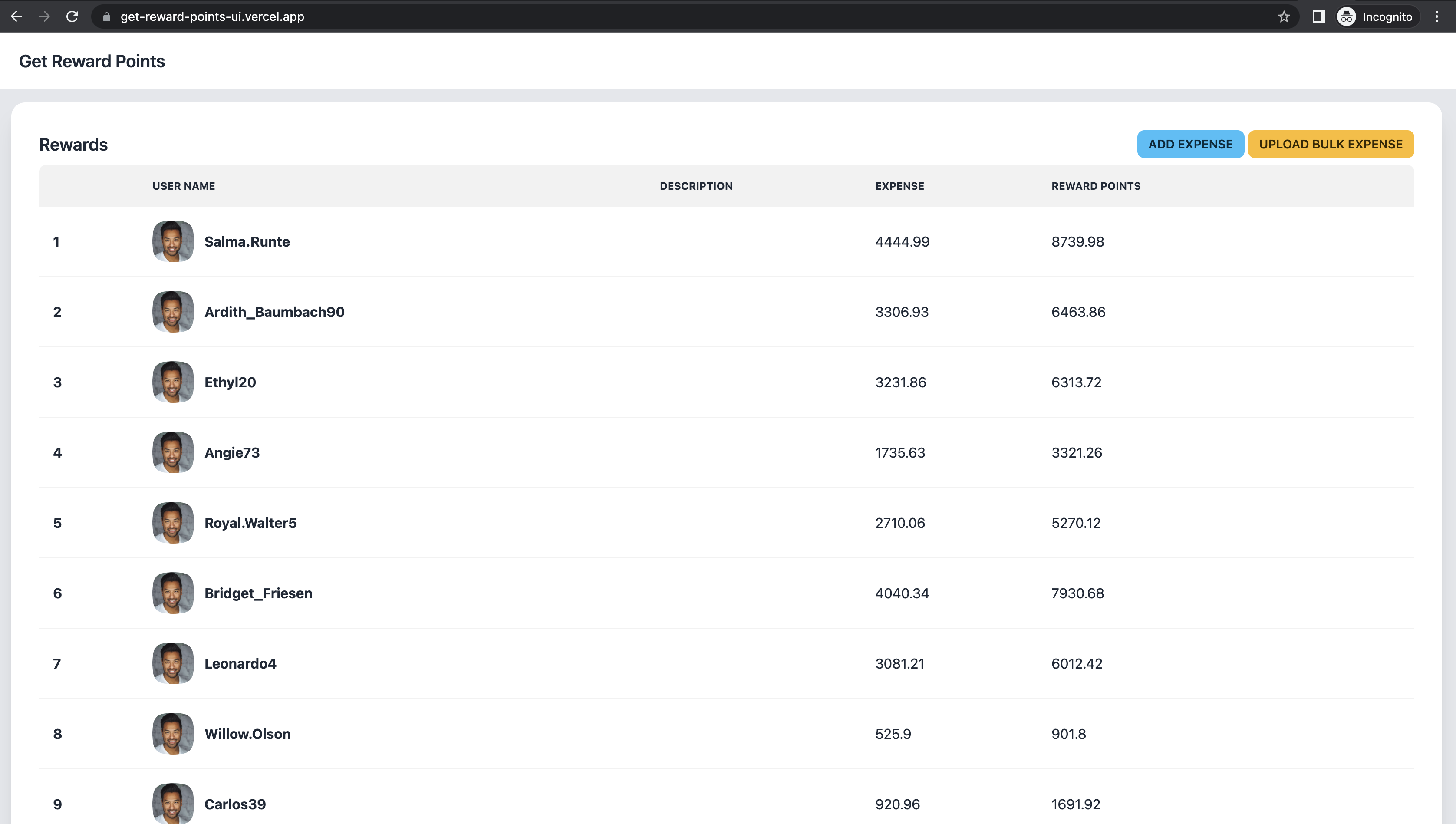Select the Ethyl20 user name

[230, 382]
